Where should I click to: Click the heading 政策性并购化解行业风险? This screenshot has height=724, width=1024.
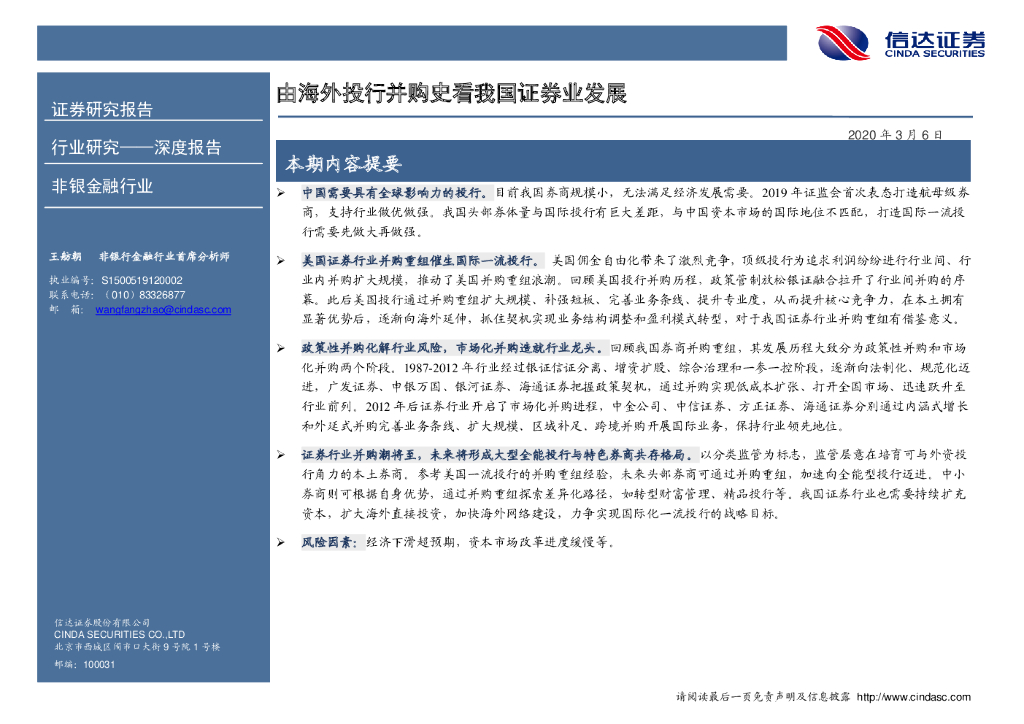[x=374, y=348]
